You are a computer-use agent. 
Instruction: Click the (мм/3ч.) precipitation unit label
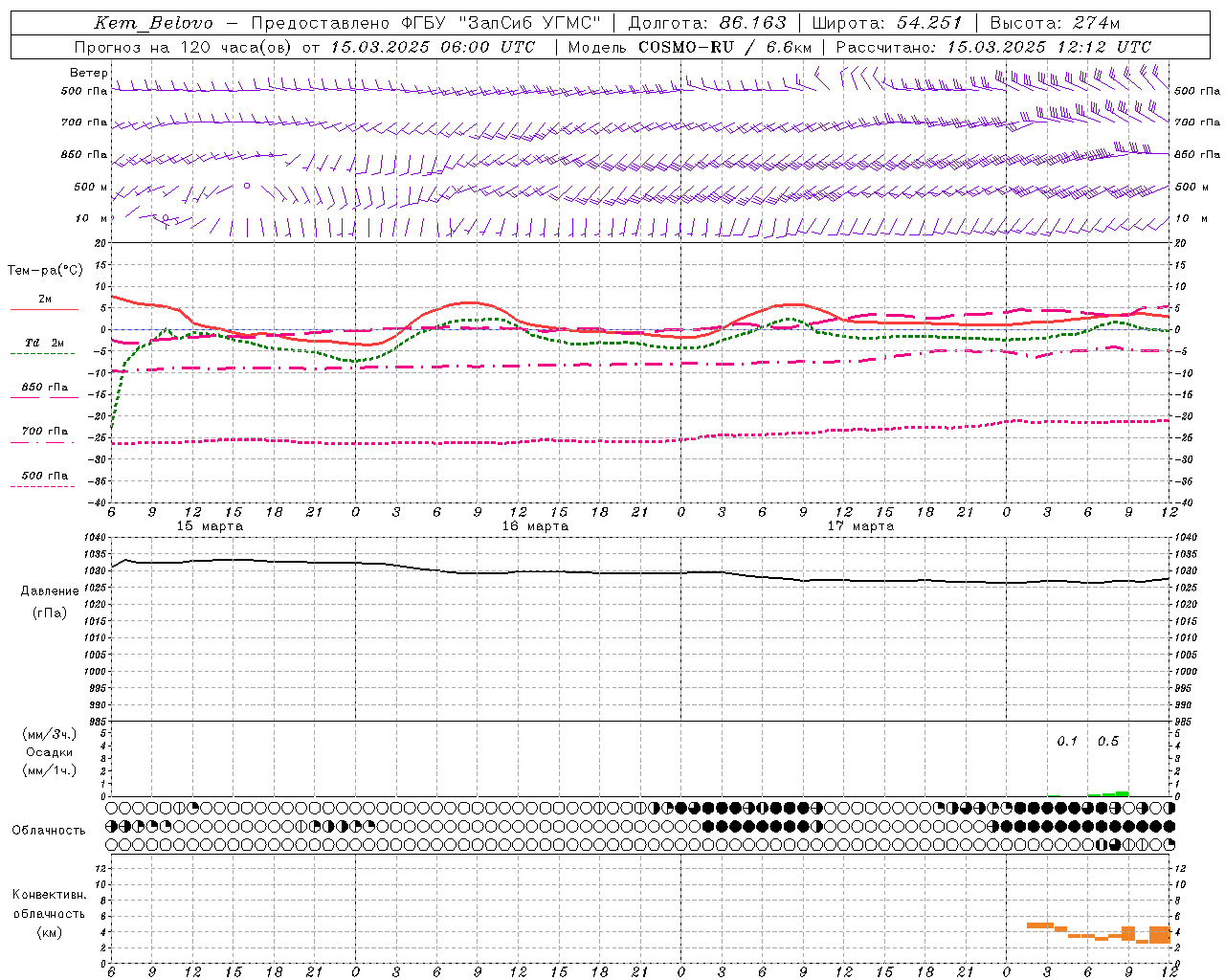click(x=50, y=734)
